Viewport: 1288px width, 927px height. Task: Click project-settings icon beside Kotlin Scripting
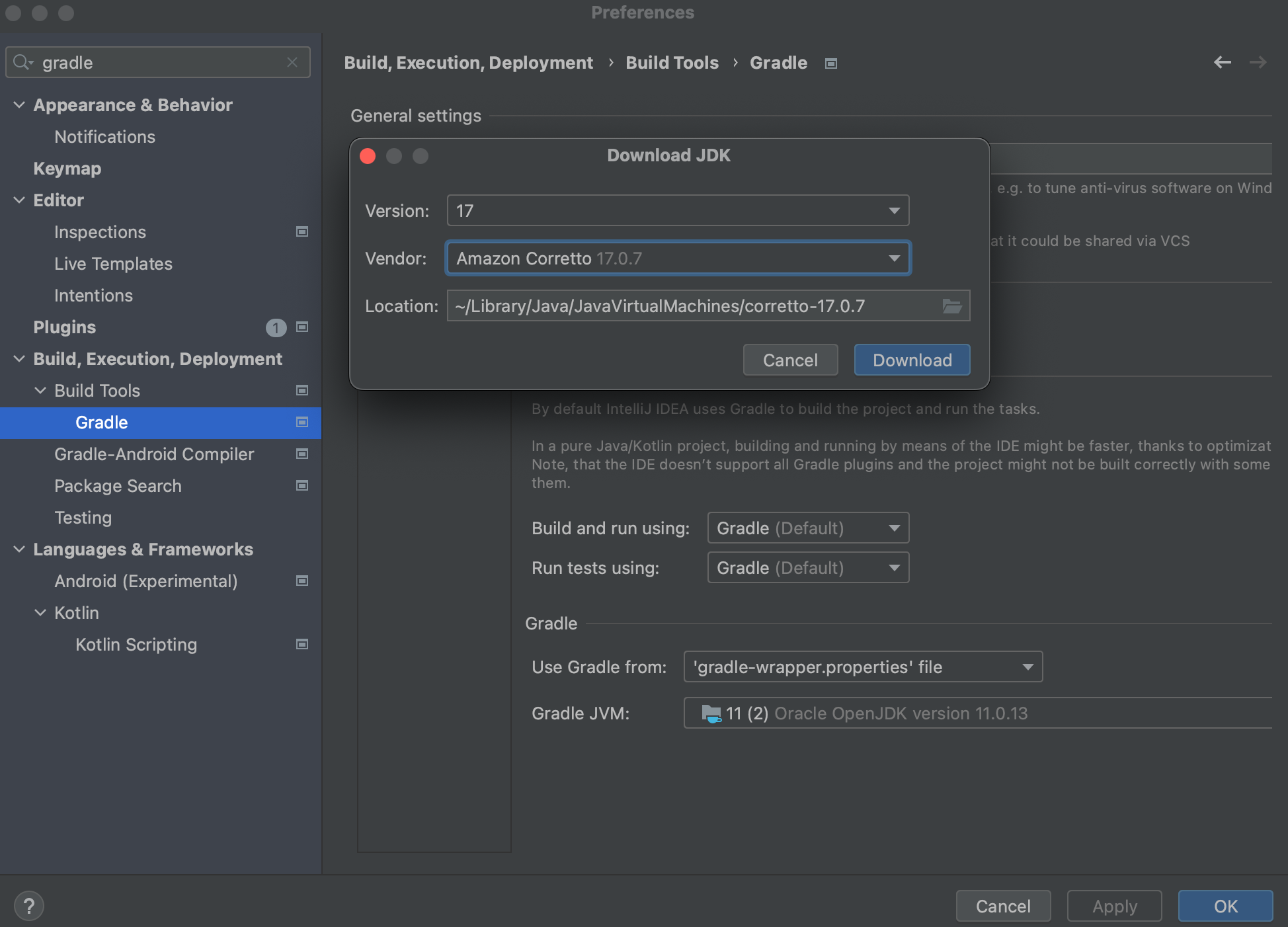pyautogui.click(x=302, y=645)
